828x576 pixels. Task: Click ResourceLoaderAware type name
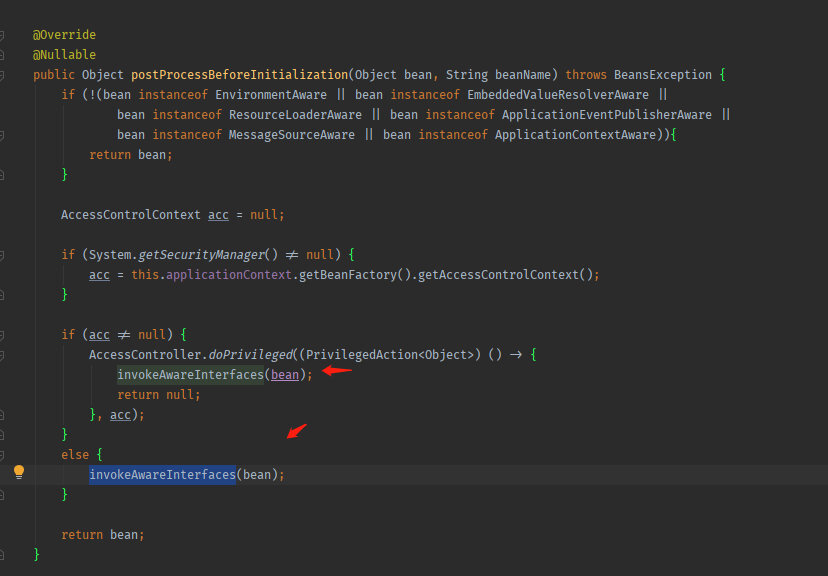[x=295, y=115]
